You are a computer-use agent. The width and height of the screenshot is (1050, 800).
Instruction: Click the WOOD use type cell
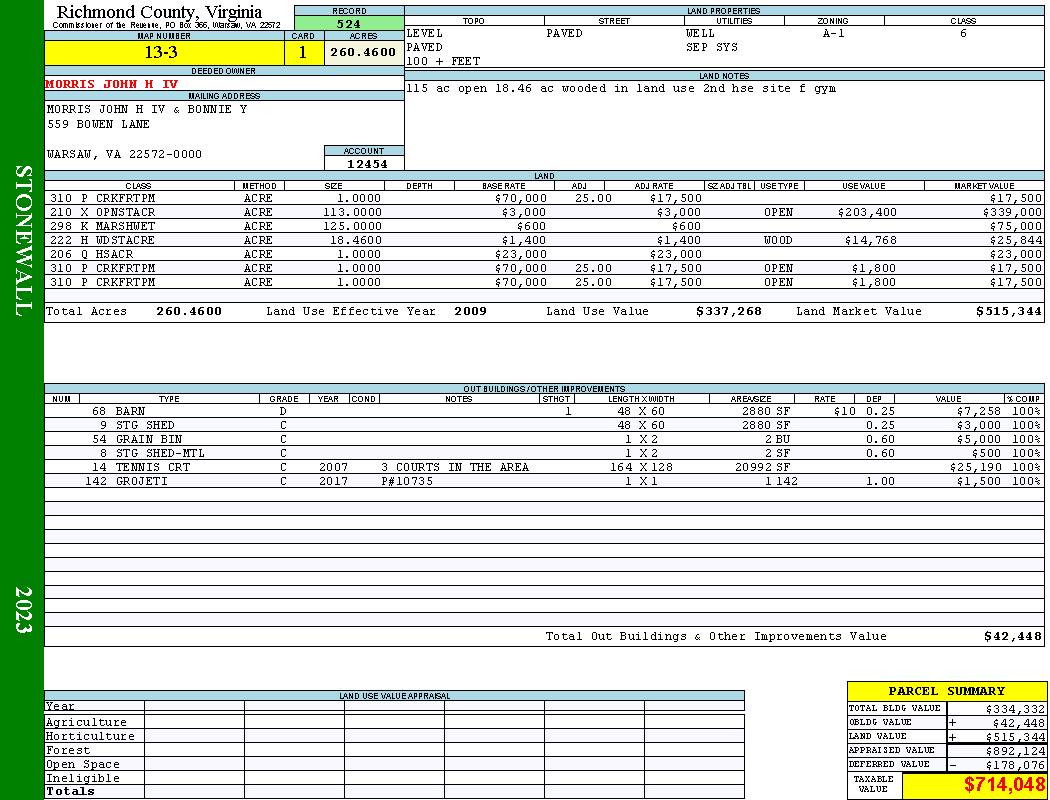coord(778,240)
